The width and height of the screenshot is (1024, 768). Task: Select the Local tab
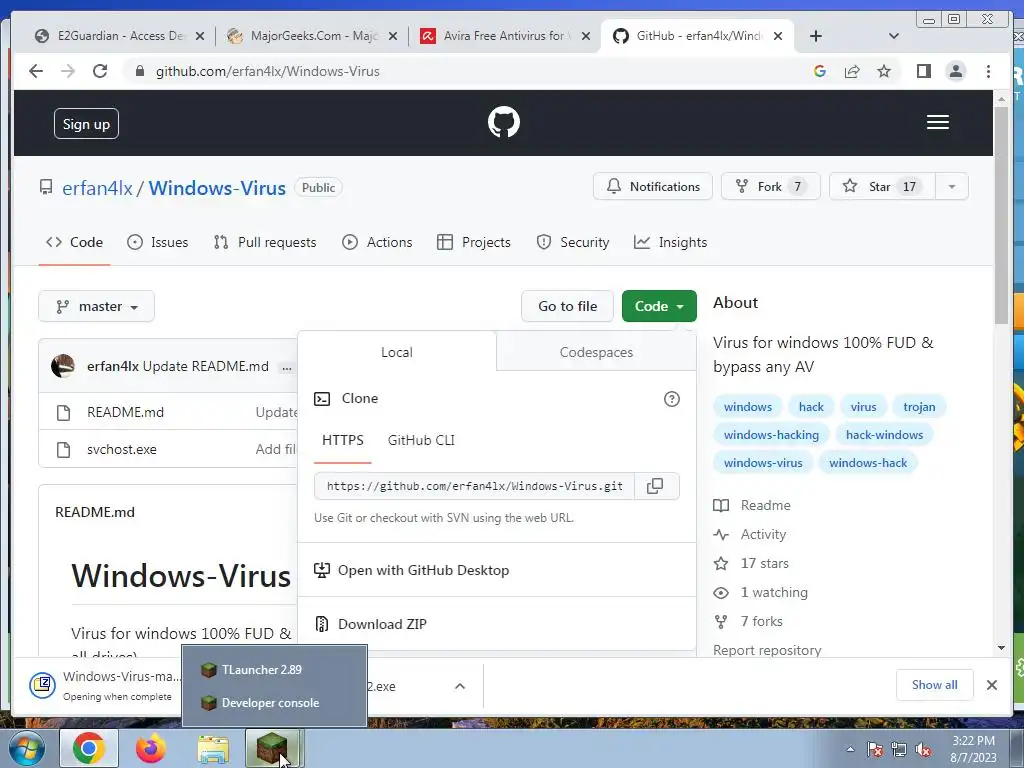[x=396, y=352]
